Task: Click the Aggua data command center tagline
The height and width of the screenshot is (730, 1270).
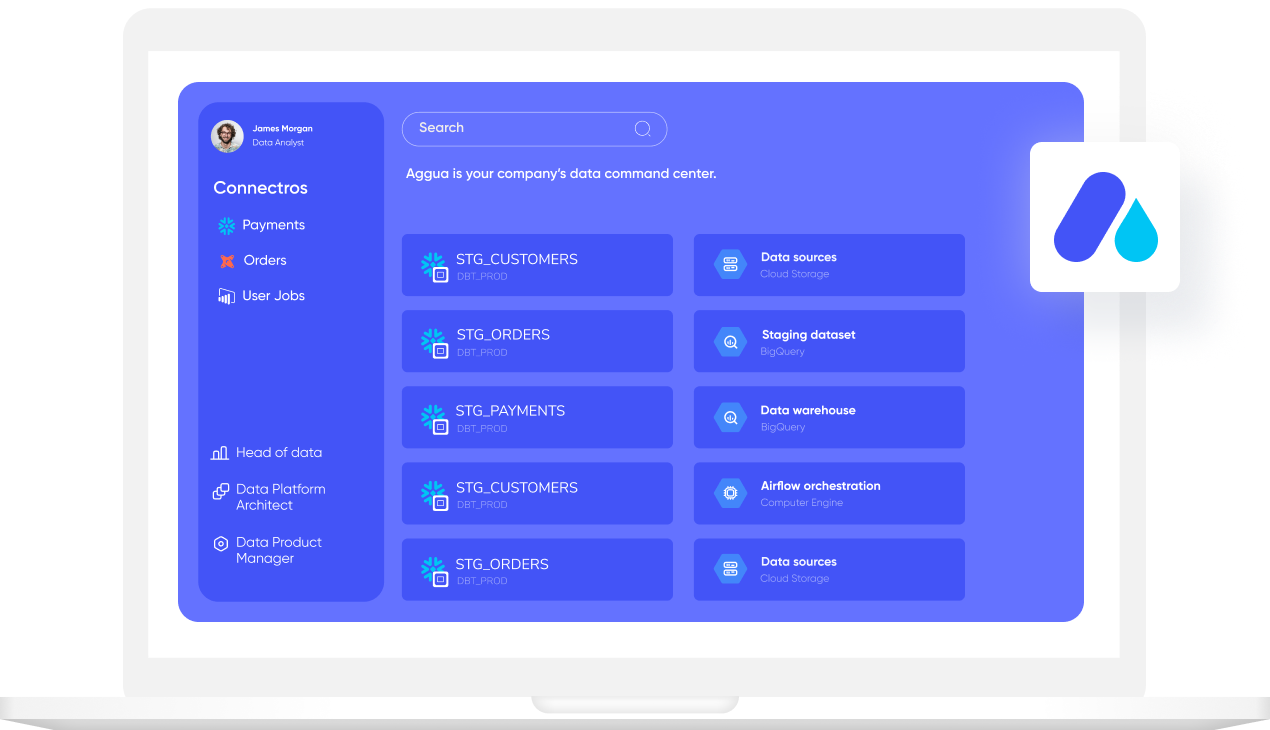Action: pos(561,174)
